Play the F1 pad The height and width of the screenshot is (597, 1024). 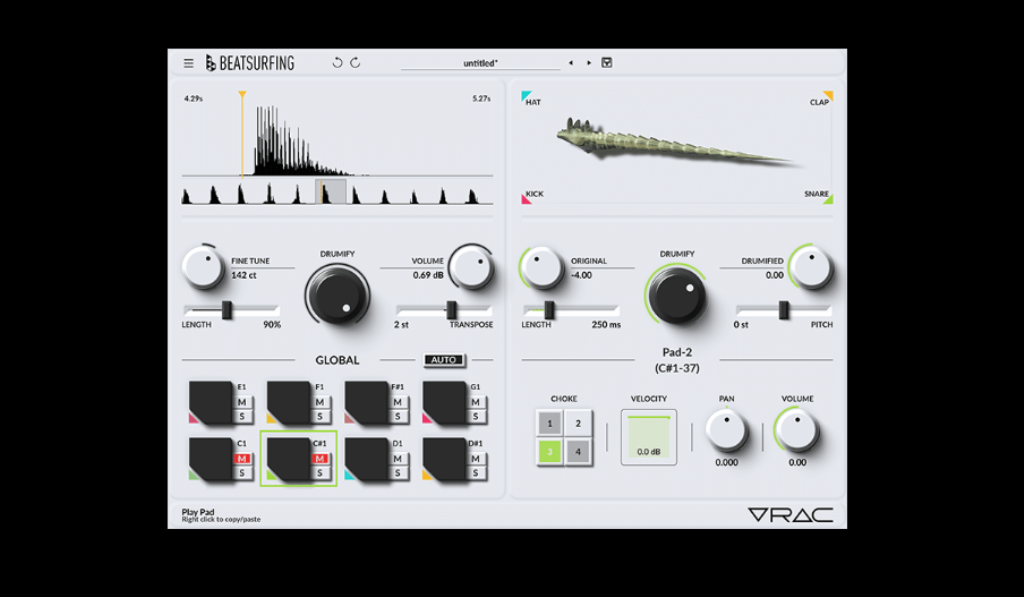(x=289, y=402)
